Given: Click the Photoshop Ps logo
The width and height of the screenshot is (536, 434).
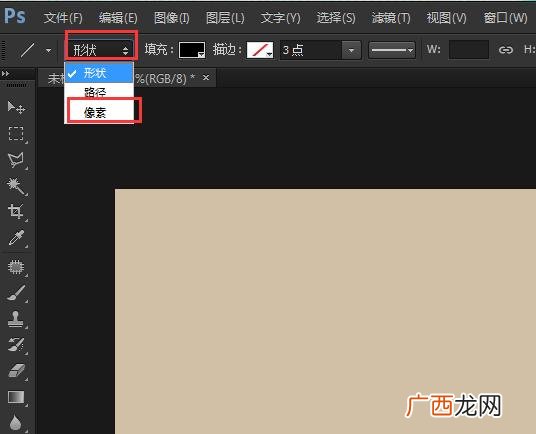Looking at the screenshot, I should tap(15, 16).
